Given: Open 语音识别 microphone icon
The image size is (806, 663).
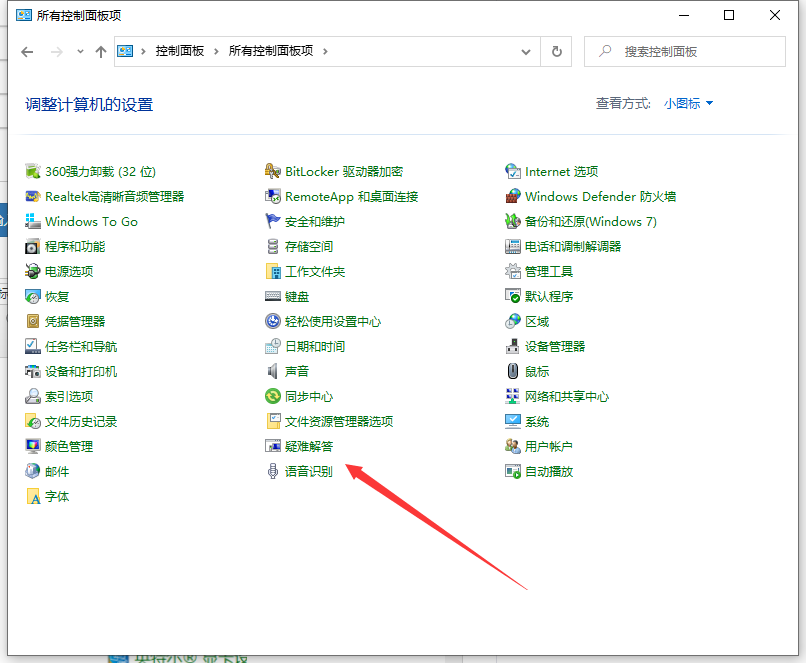Looking at the screenshot, I should [273, 471].
